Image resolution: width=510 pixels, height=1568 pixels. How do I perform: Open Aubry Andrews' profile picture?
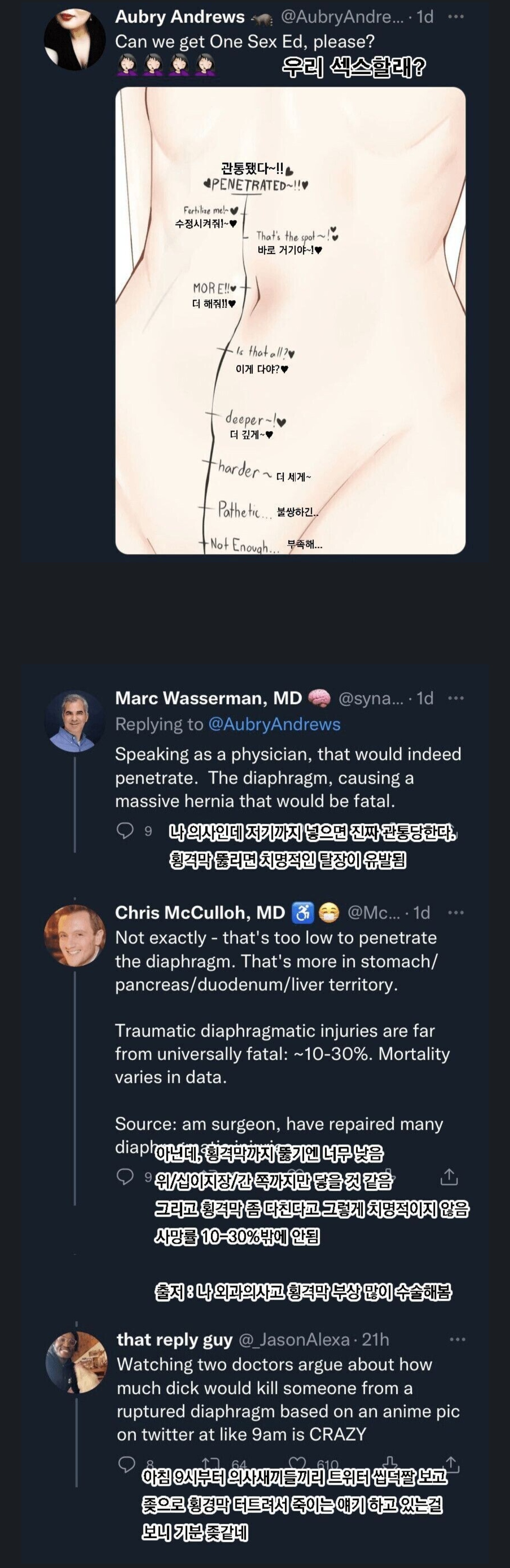click(x=74, y=39)
